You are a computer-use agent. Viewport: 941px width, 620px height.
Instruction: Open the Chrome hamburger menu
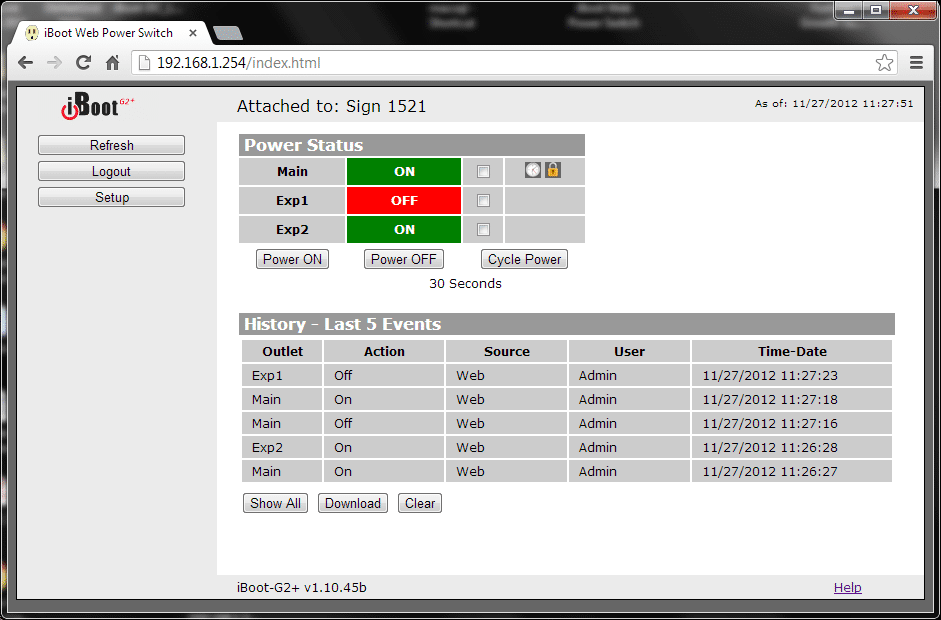pyautogui.click(x=916, y=63)
